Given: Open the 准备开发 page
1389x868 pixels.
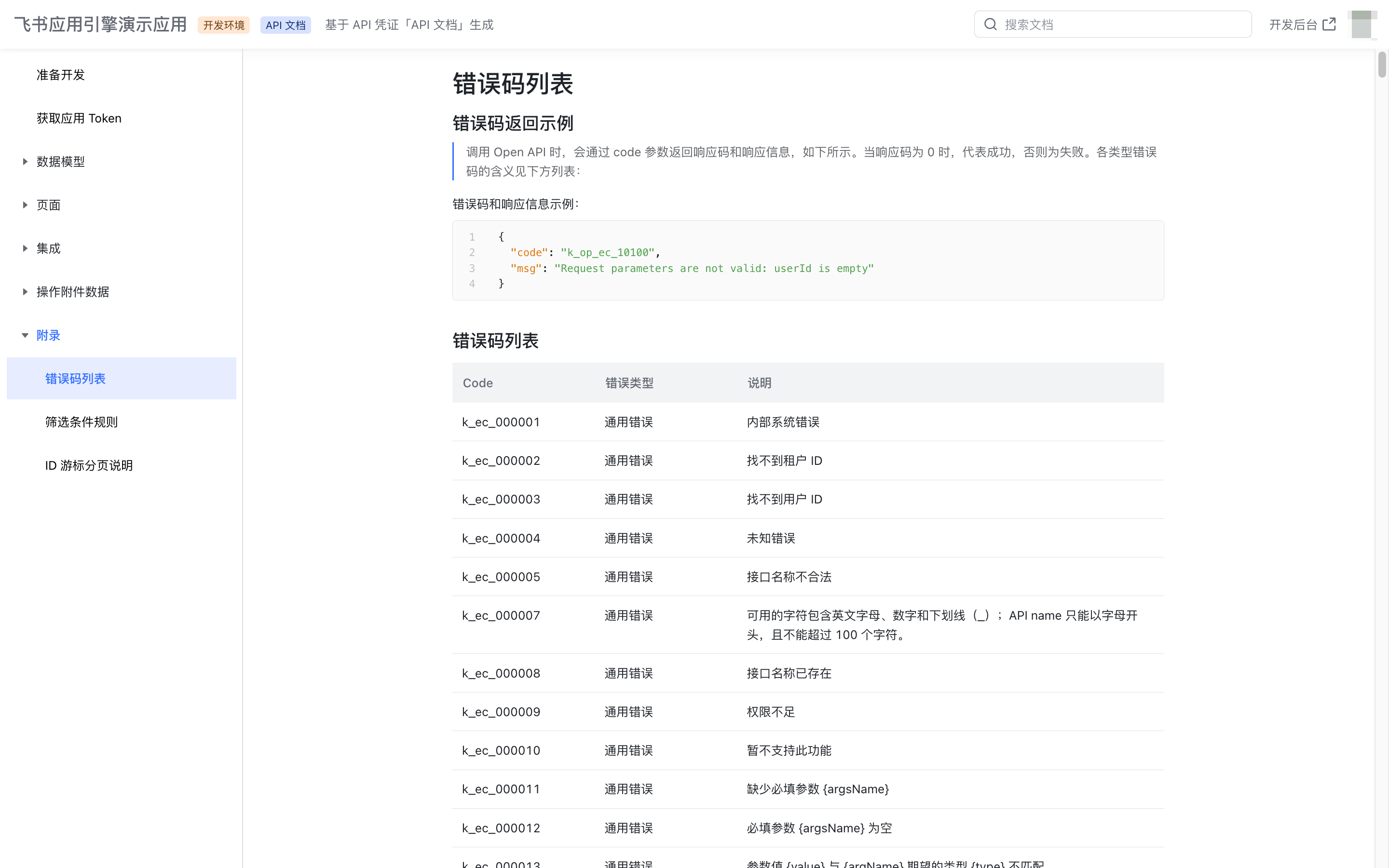Looking at the screenshot, I should click(x=60, y=75).
